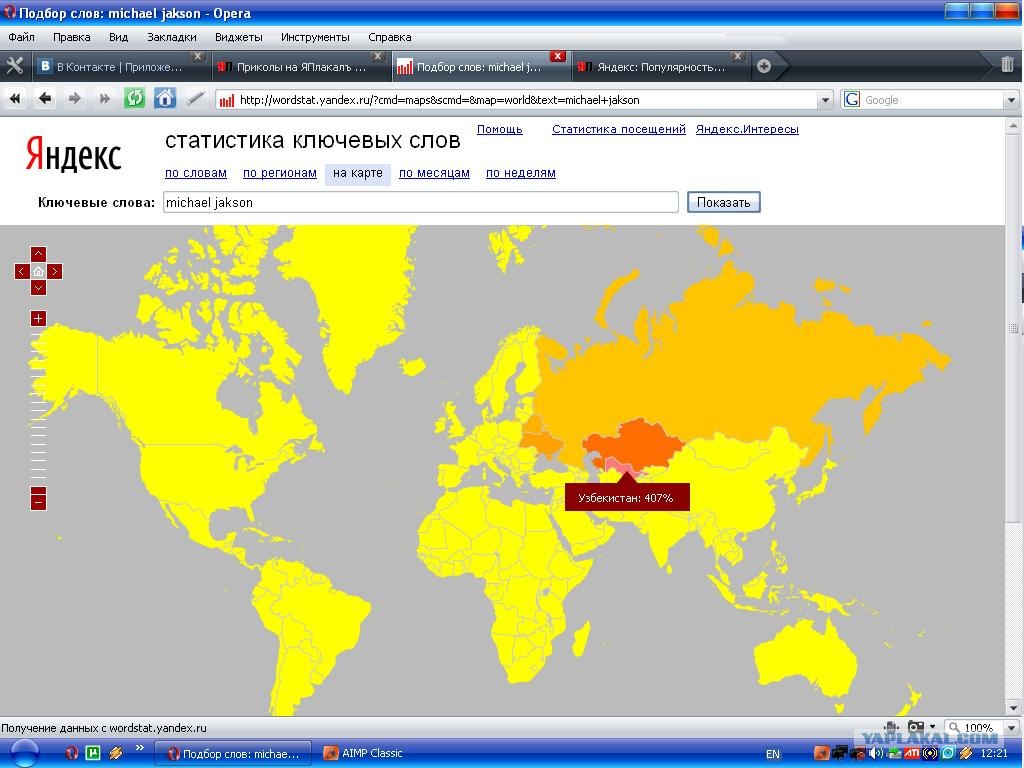
Task: Reload the page with green refresh icon
Action: tap(135, 99)
